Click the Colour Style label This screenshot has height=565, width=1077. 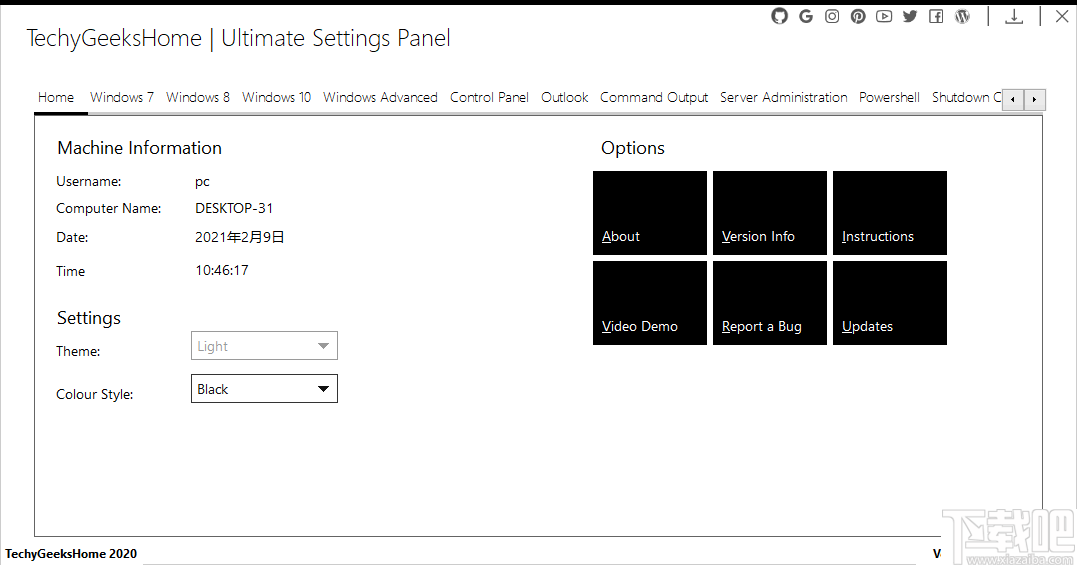[x=95, y=394]
